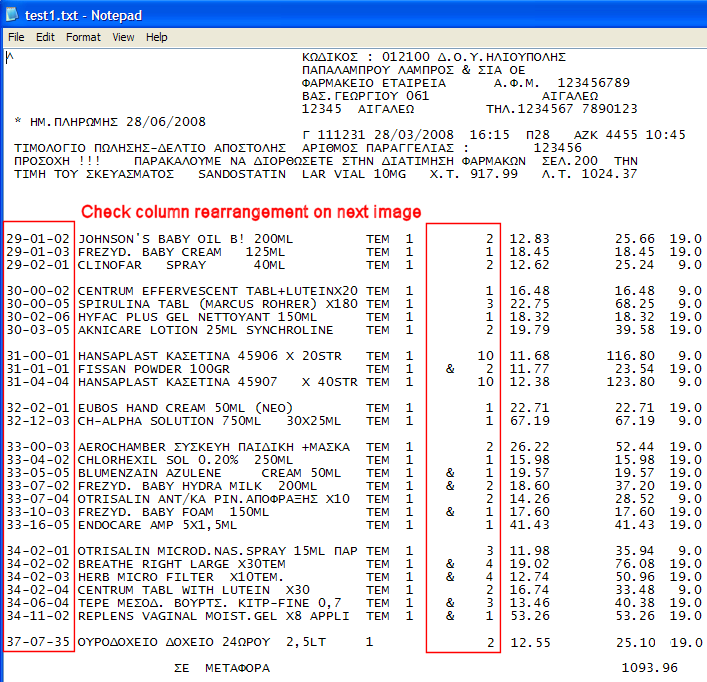Click the 'test1.txt - Notepad' window title
This screenshot has width=707, height=682.
tap(83, 15)
